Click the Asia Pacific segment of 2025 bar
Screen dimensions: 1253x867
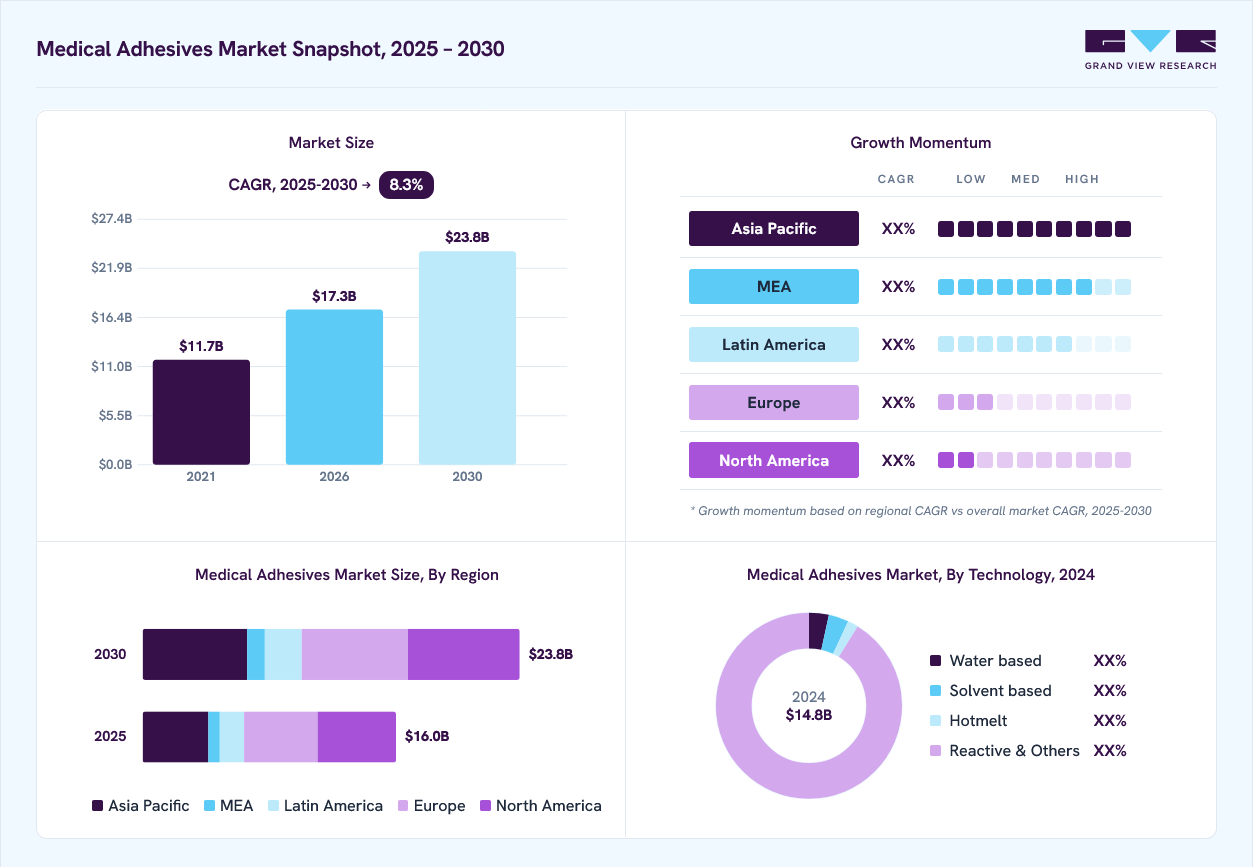pyautogui.click(x=175, y=737)
